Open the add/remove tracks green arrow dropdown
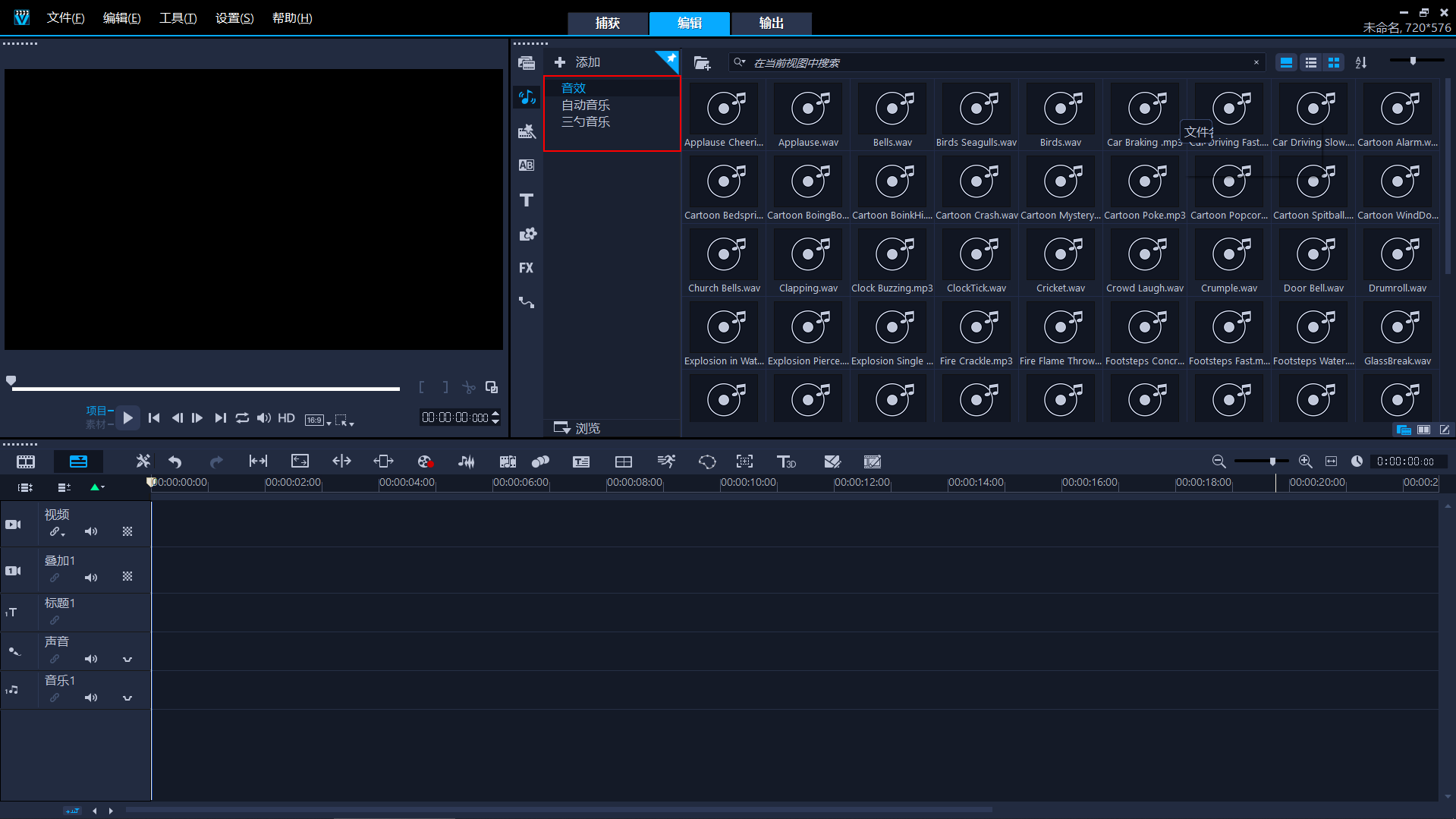Viewport: 1456px width, 819px height. [x=97, y=487]
